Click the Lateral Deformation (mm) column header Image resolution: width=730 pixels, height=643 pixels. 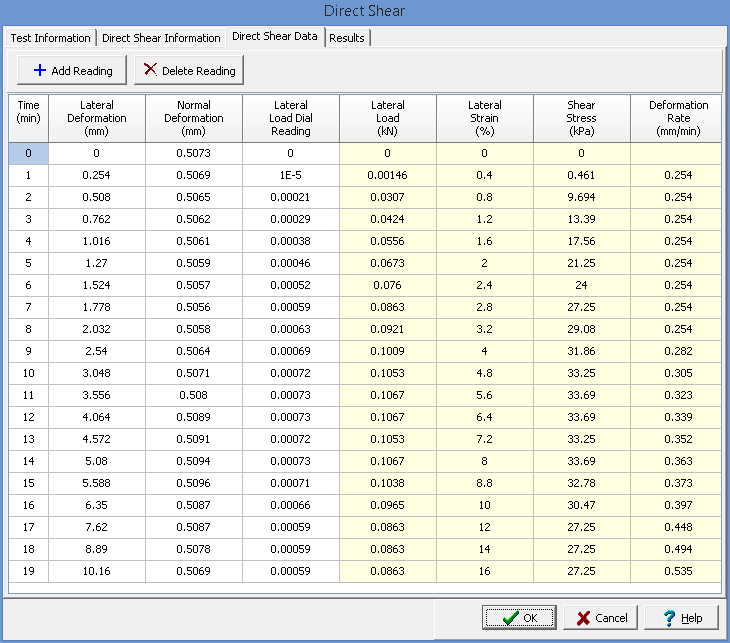[x=97, y=118]
